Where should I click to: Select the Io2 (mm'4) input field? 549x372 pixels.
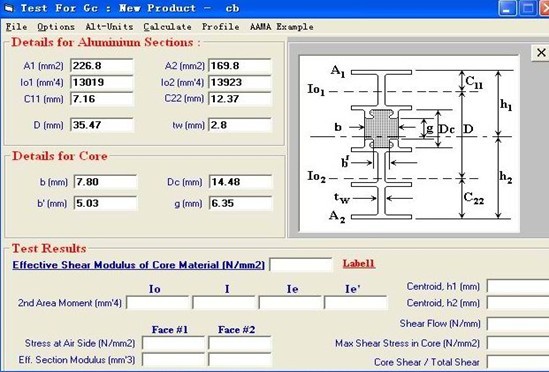tap(240, 83)
